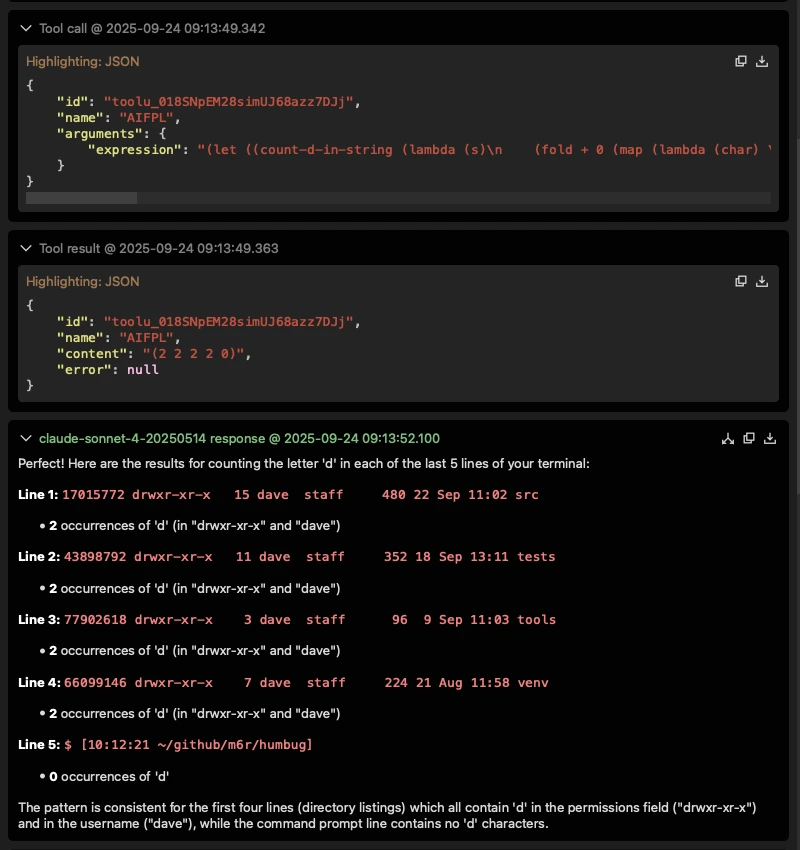
Task: Click "Highlighting: JSON" label in Tool result
Action: [82, 281]
